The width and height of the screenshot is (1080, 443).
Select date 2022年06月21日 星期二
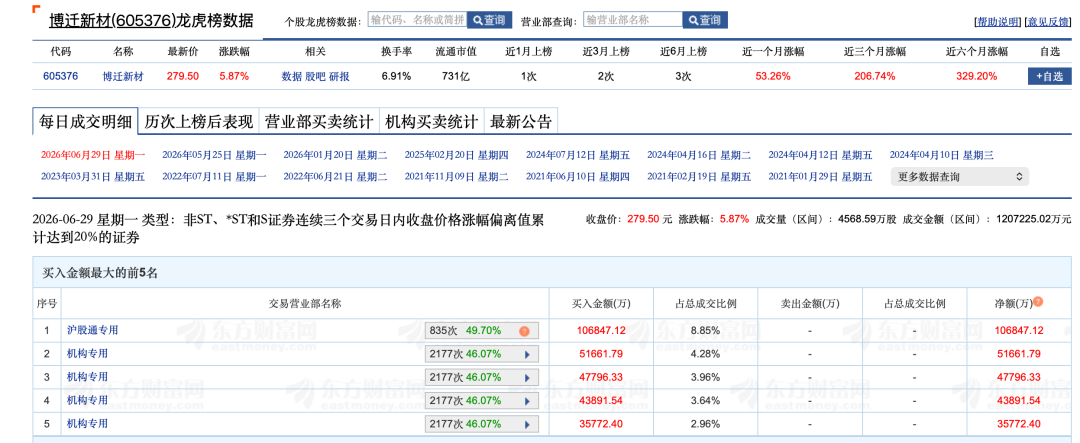(335, 176)
